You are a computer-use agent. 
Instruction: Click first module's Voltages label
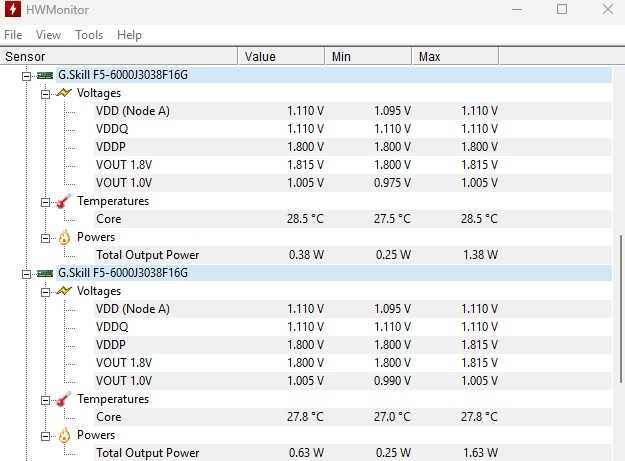click(98, 93)
